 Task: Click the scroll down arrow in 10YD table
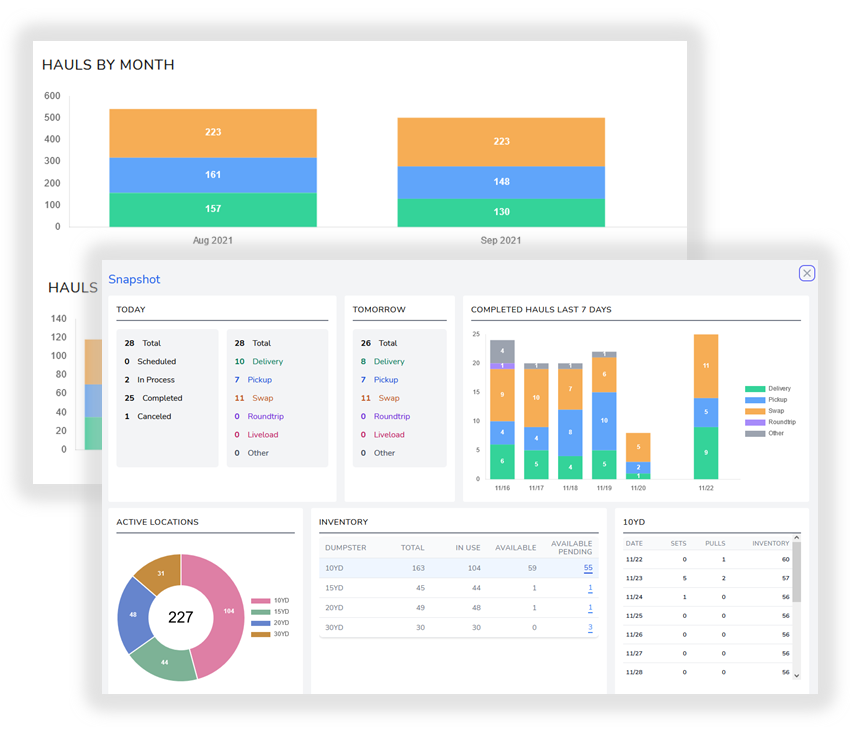pos(797,676)
